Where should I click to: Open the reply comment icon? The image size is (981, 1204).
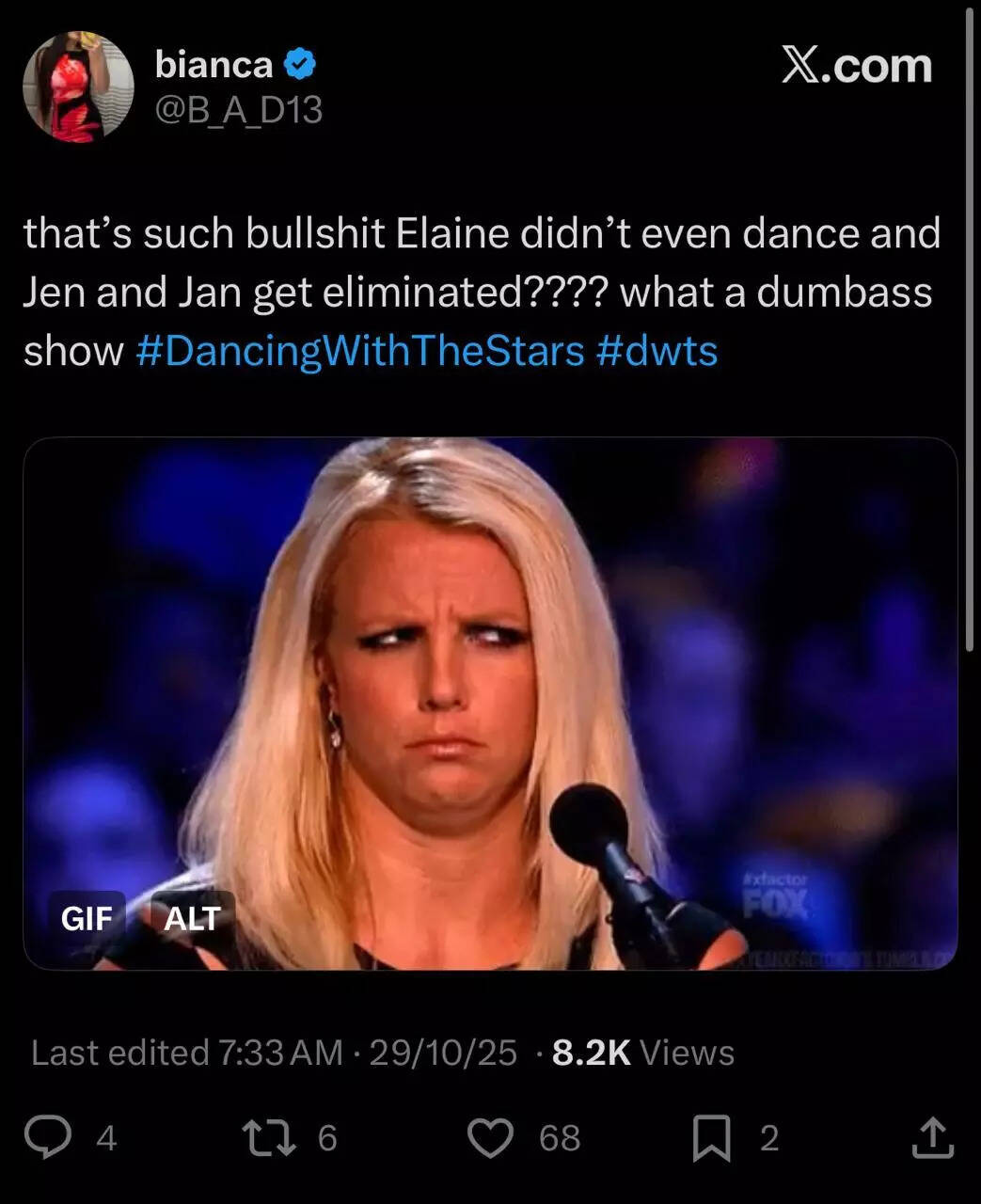point(48,1137)
